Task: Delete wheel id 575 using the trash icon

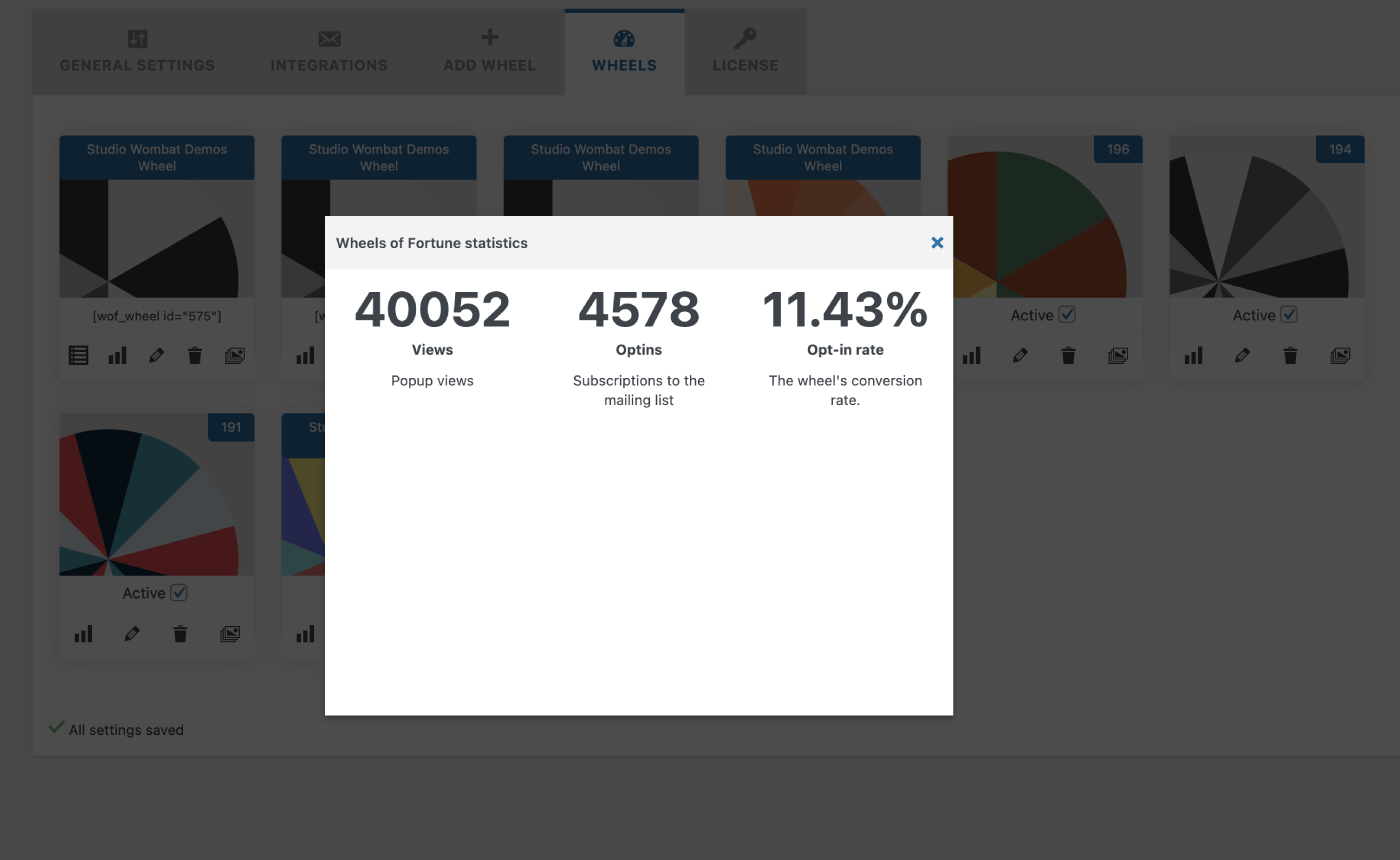Action: click(x=195, y=355)
